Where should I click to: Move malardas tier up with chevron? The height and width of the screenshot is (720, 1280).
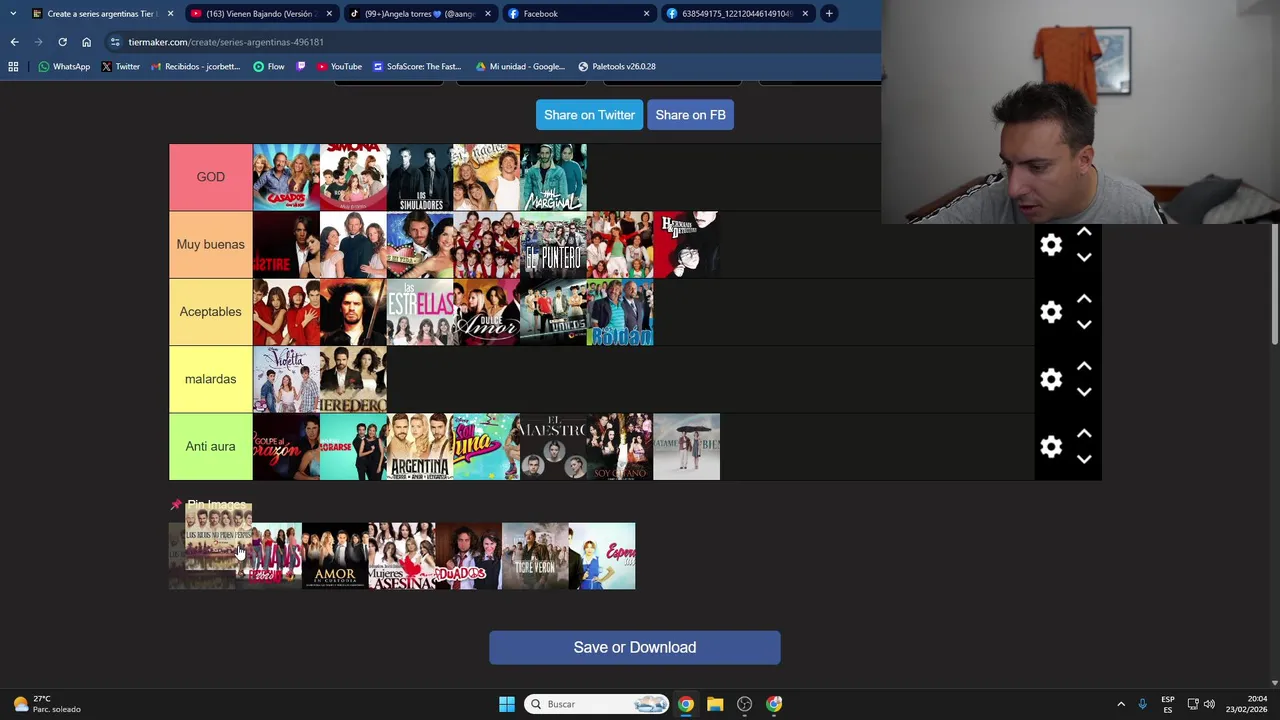tap(1084, 366)
